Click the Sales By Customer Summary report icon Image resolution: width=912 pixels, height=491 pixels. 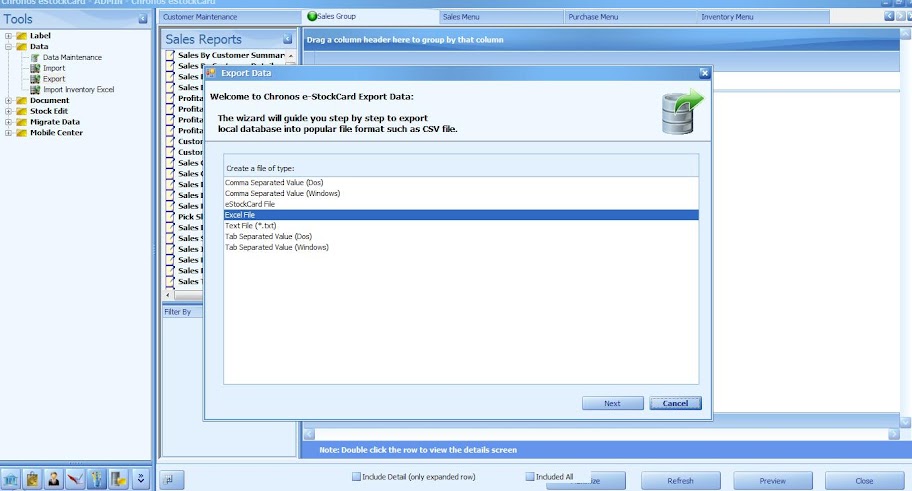click(x=170, y=55)
